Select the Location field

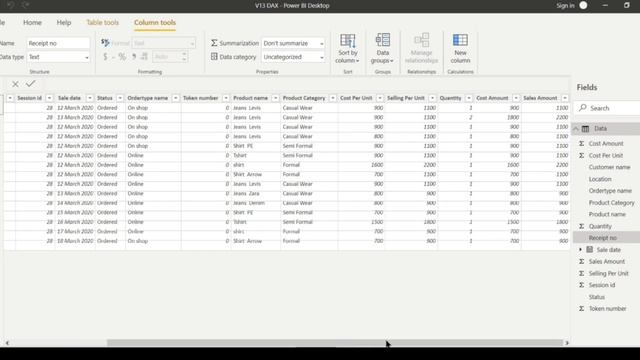click(x=600, y=179)
